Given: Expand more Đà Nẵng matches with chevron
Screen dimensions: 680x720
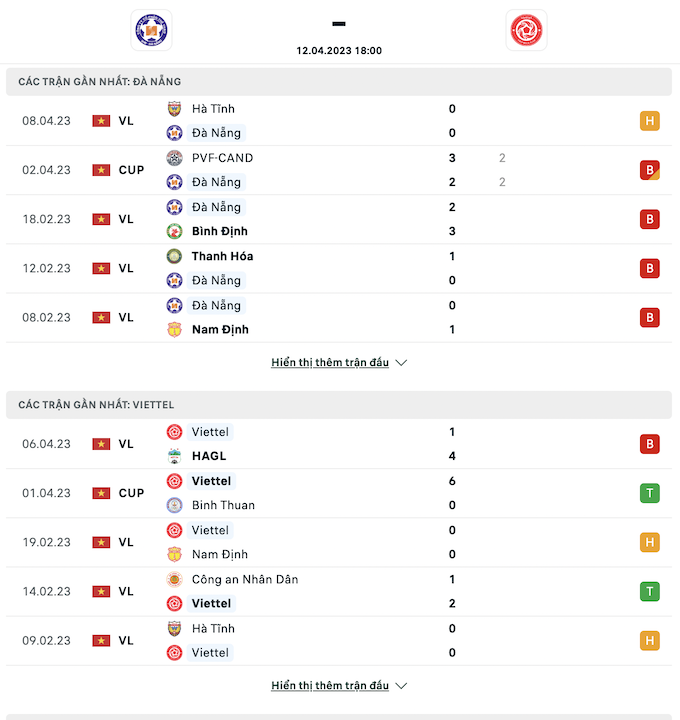Looking at the screenshot, I should (x=401, y=363).
